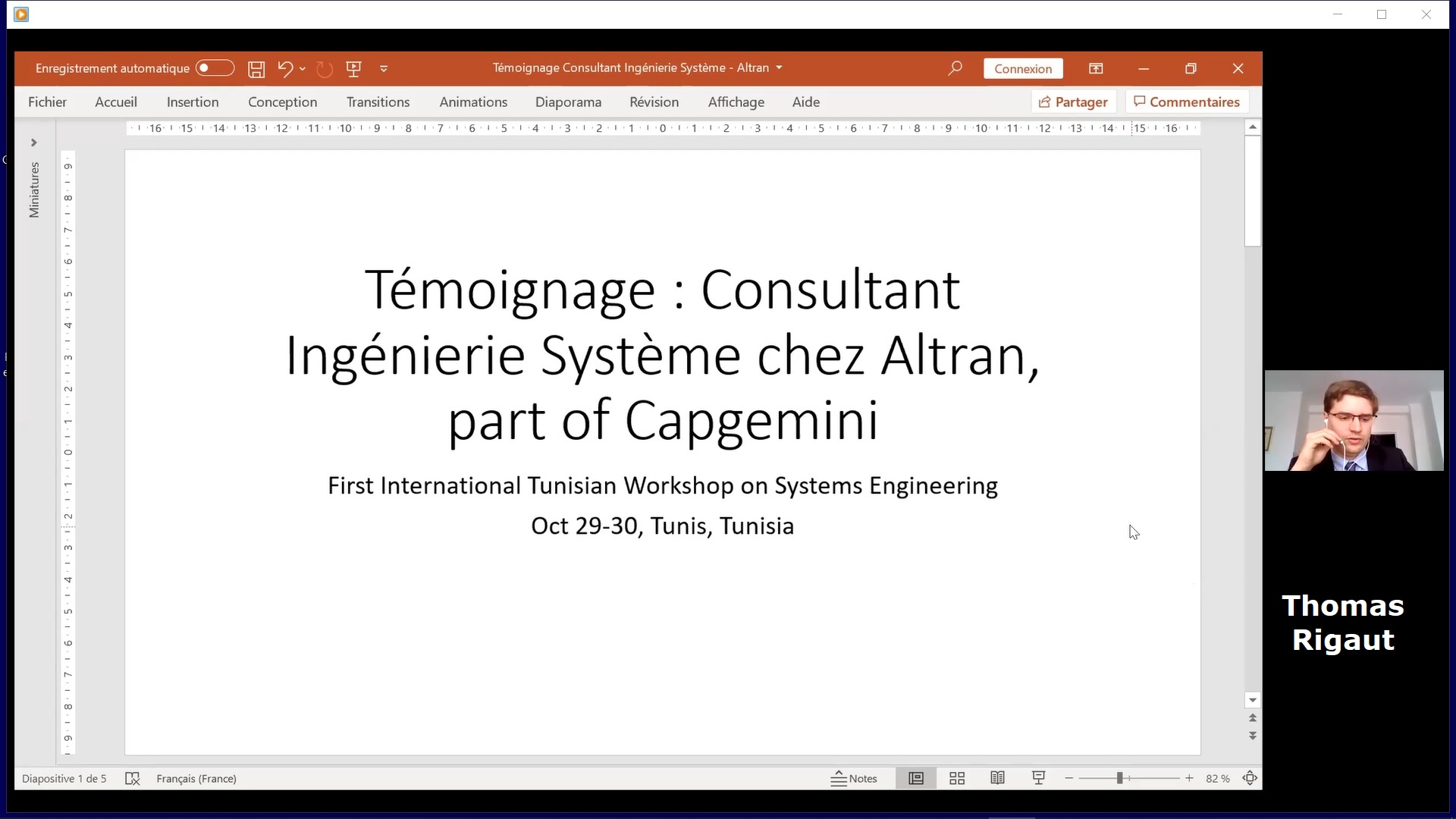This screenshot has height=819, width=1456.
Task: Launch Slide Show from status bar
Action: [x=1039, y=779]
